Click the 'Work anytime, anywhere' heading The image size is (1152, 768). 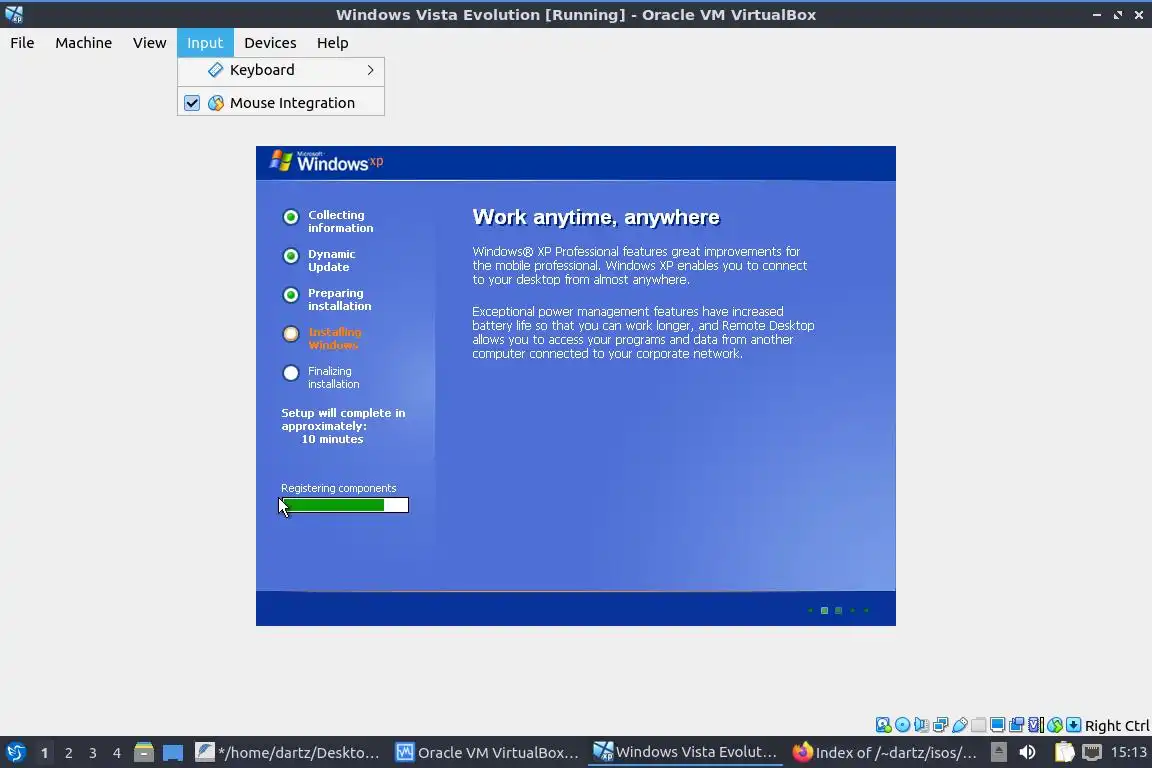[x=596, y=217]
